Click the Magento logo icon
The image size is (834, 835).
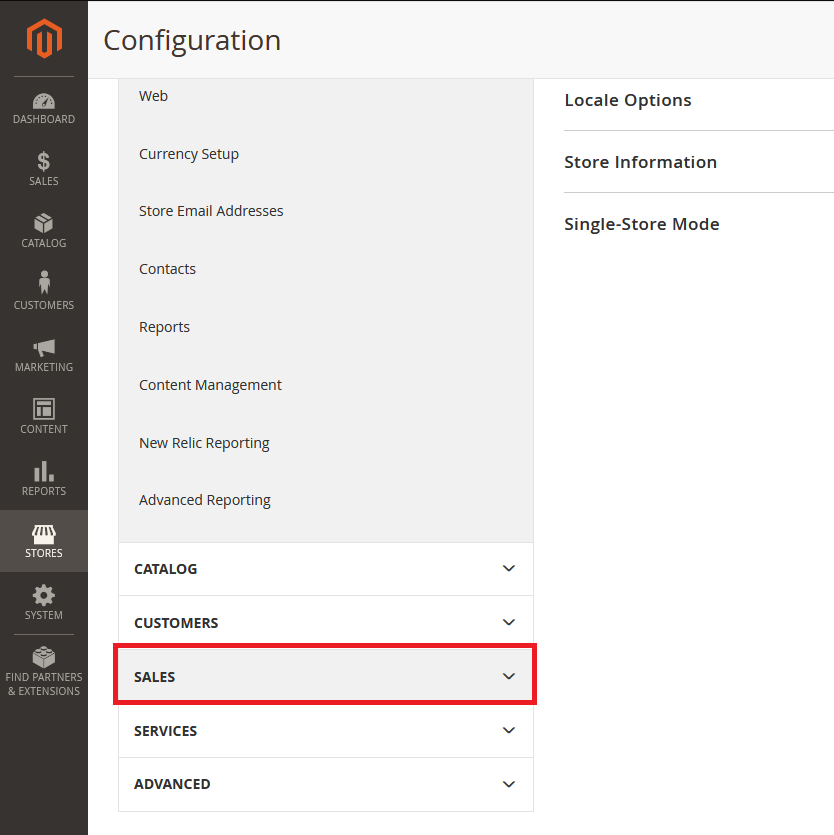(x=44, y=39)
